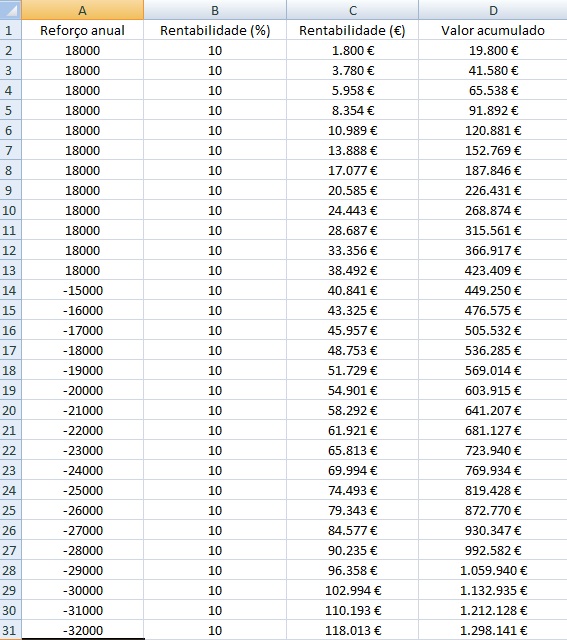Select cell with 1.059.940 €
Image resolution: width=567 pixels, height=640 pixels.
493,570
